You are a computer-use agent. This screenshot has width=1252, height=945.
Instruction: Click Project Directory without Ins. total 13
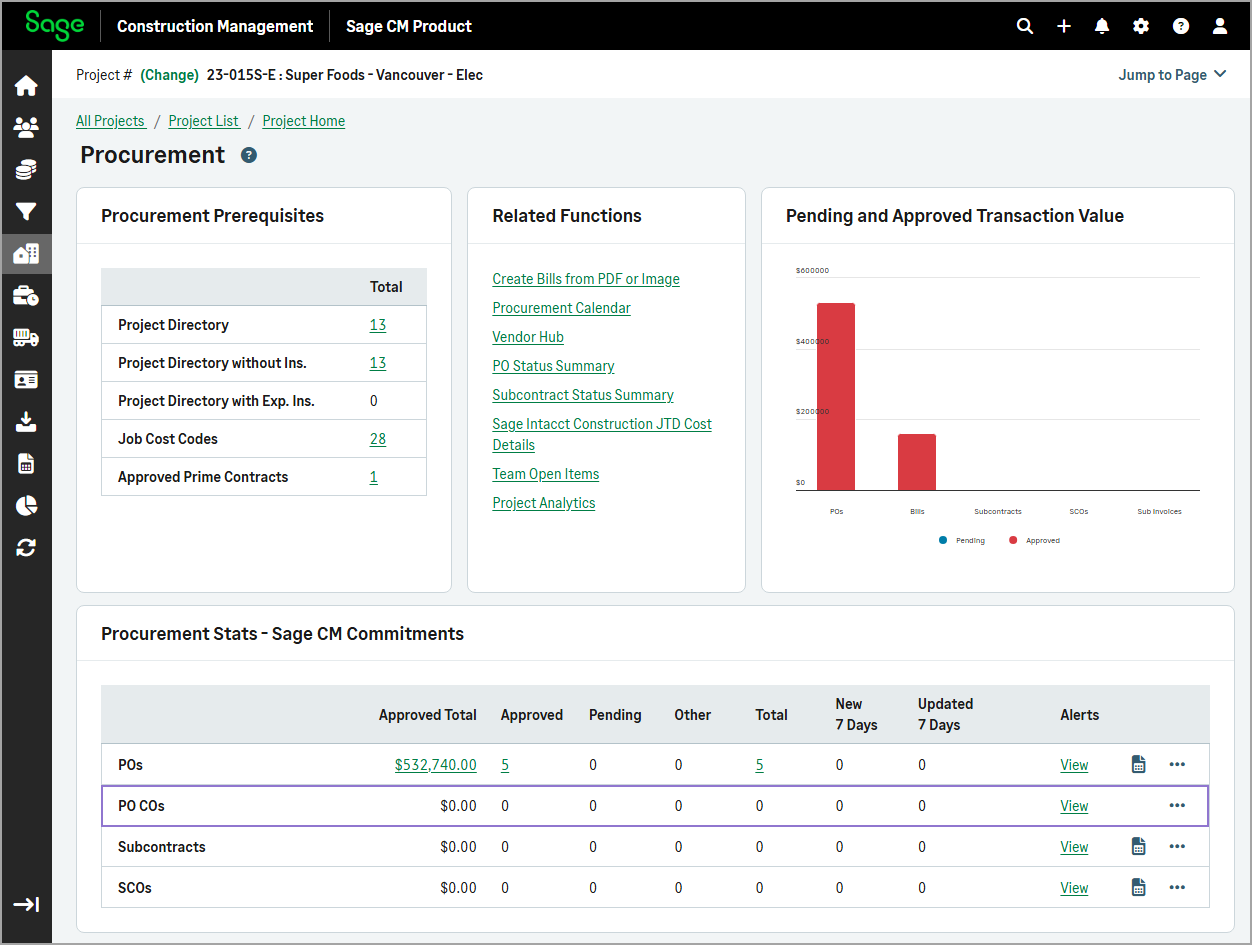click(x=377, y=363)
